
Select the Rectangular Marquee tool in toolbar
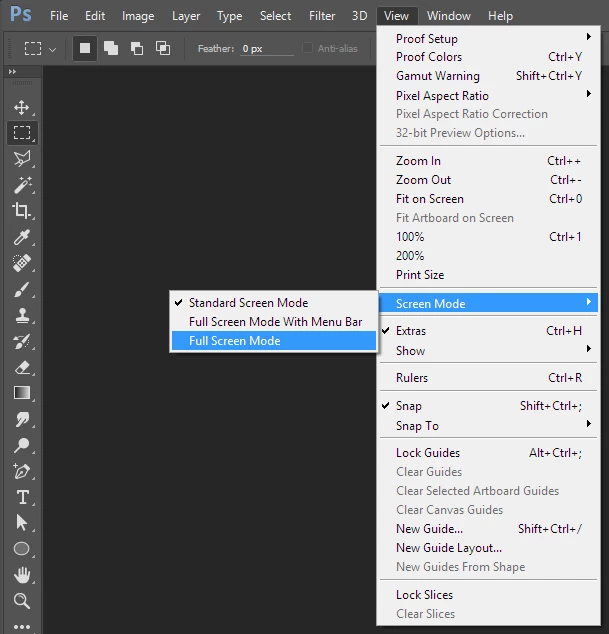22,133
